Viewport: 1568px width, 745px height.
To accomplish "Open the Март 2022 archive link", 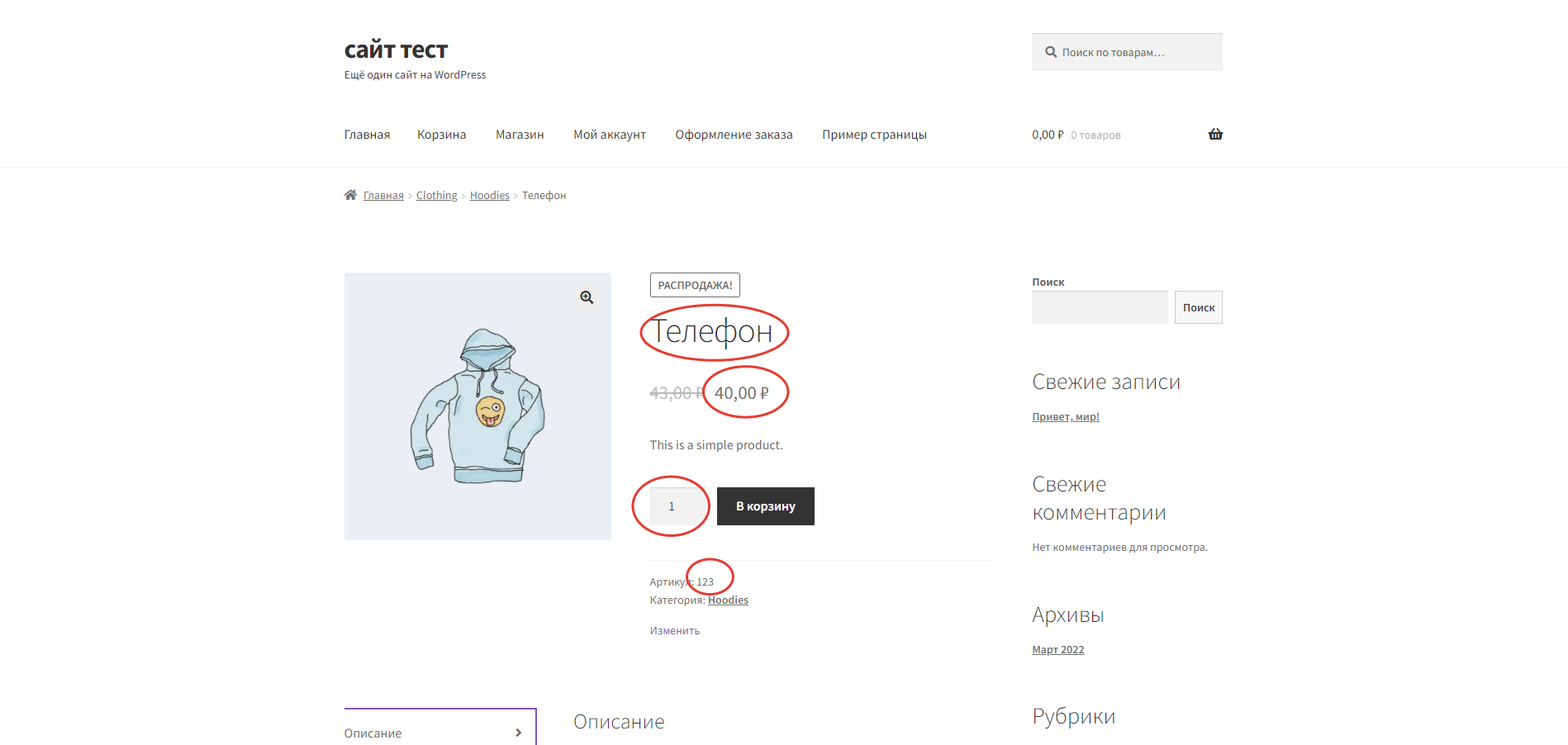I will click(x=1057, y=650).
